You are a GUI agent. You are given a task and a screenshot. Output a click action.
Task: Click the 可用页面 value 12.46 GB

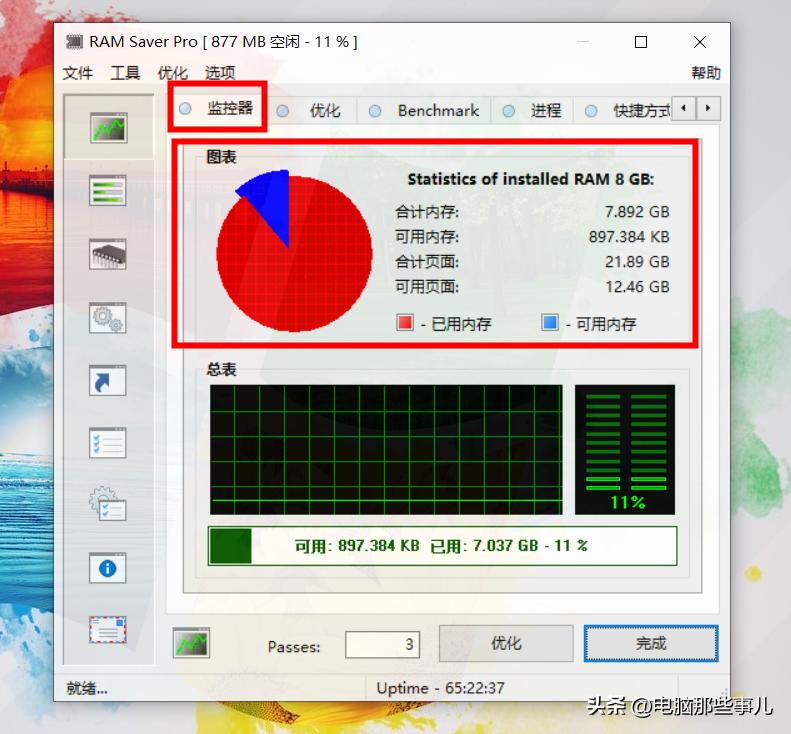[637, 287]
